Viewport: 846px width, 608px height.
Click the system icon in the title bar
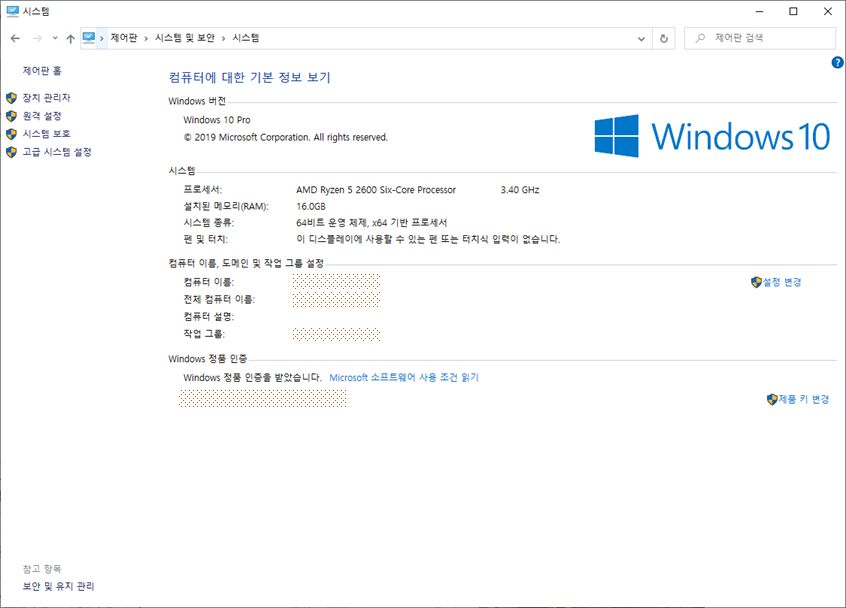tap(12, 11)
